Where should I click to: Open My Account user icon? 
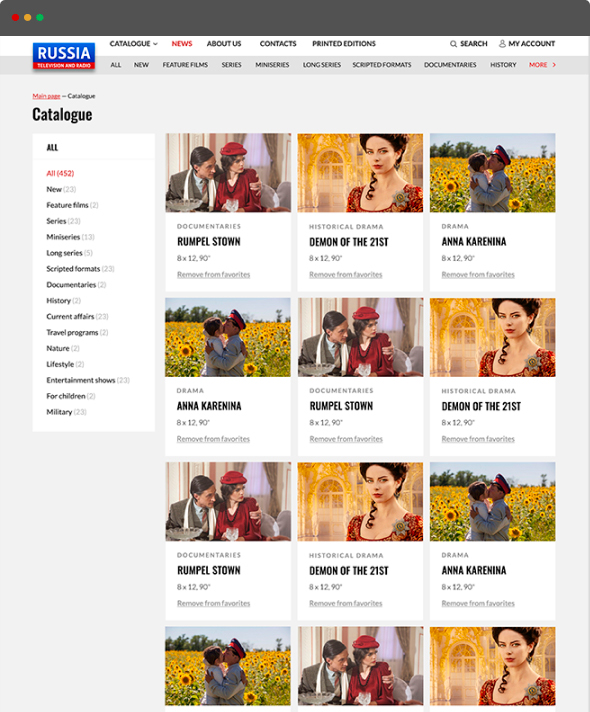point(502,44)
